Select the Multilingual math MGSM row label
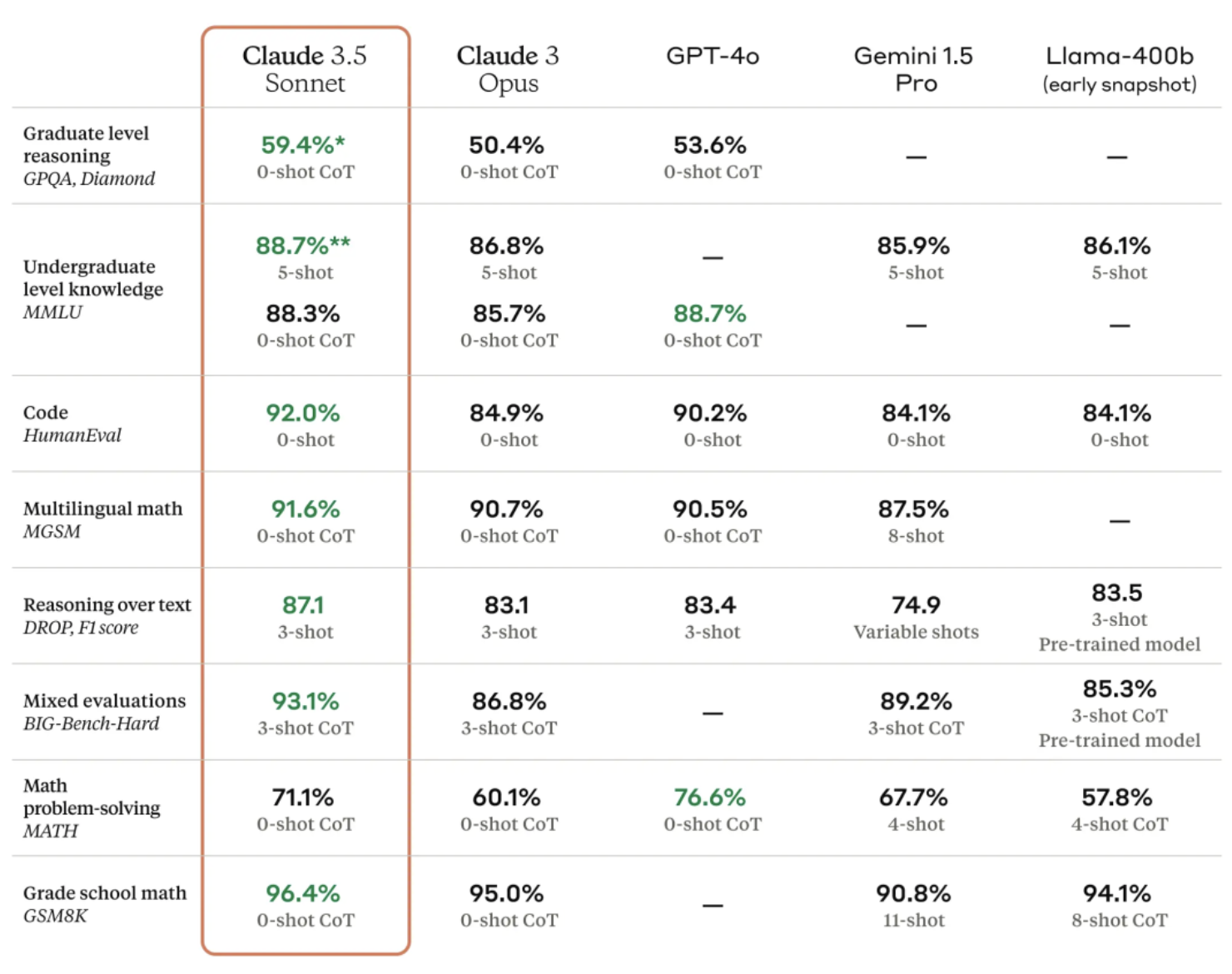Screen dimensions: 1232x974 tap(102, 519)
